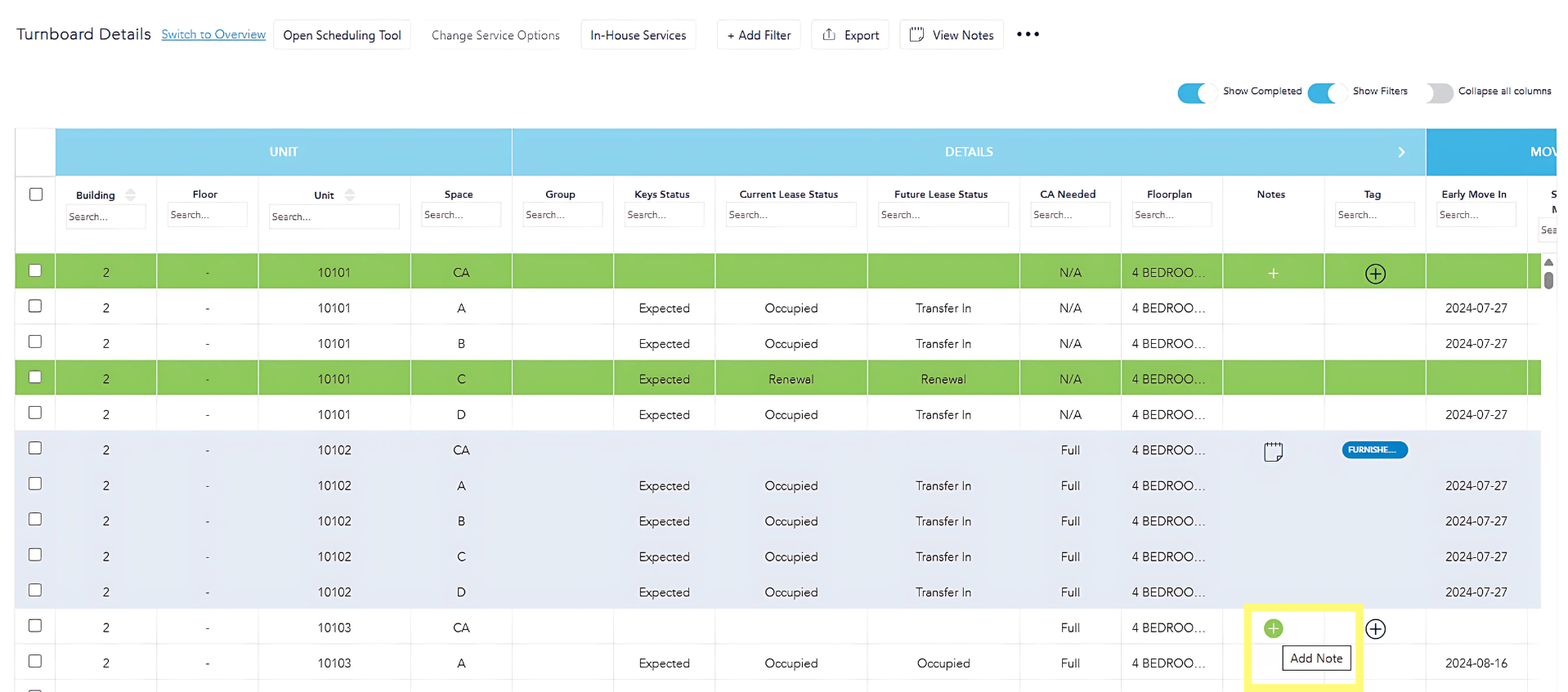Open In-House Services menu
This screenshot has height=692, width=1568.
click(638, 35)
